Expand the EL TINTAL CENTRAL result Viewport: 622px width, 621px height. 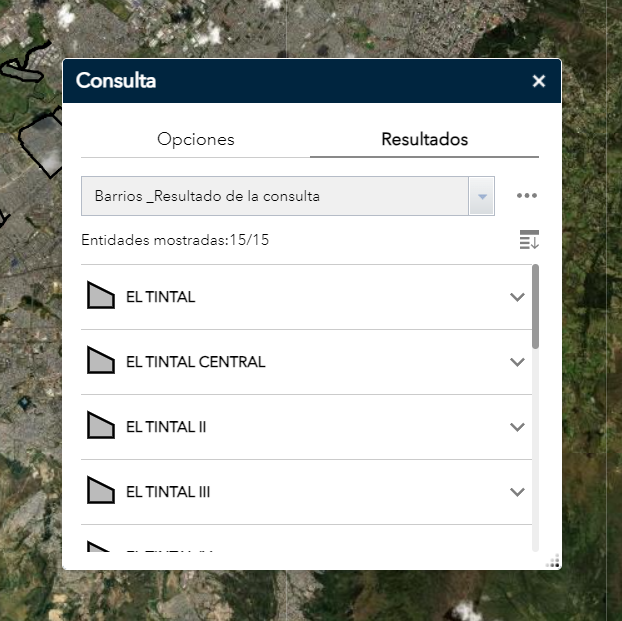click(517, 362)
